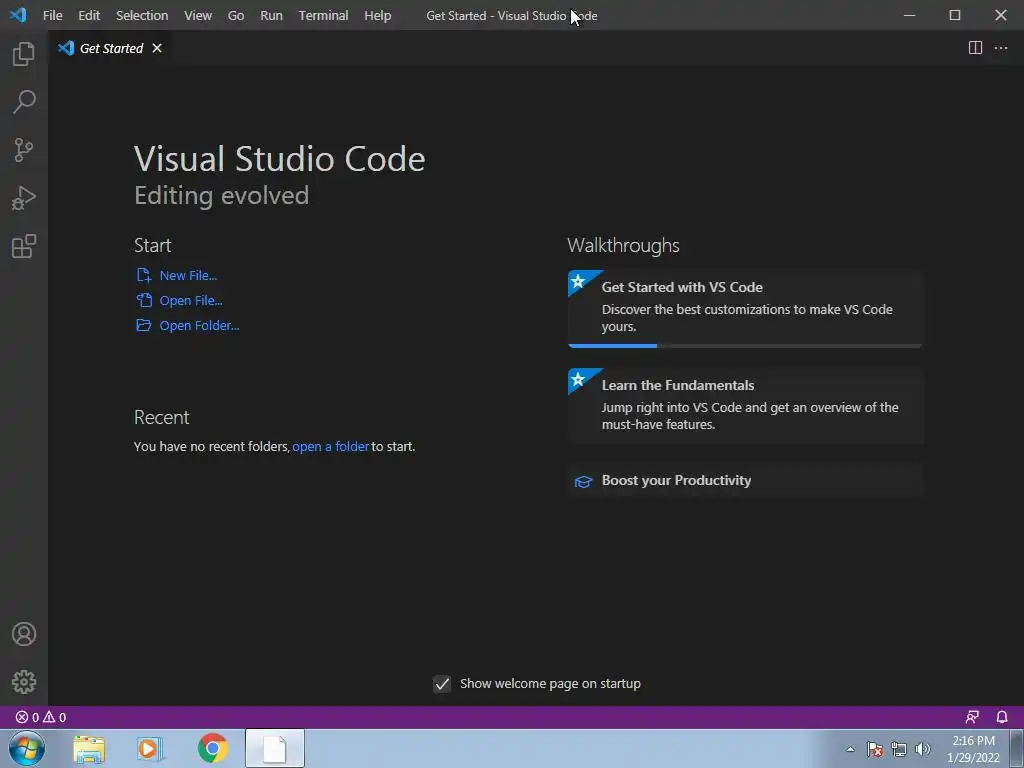
Task: Open Windows Explorer from taskbar
Action: coord(89,748)
